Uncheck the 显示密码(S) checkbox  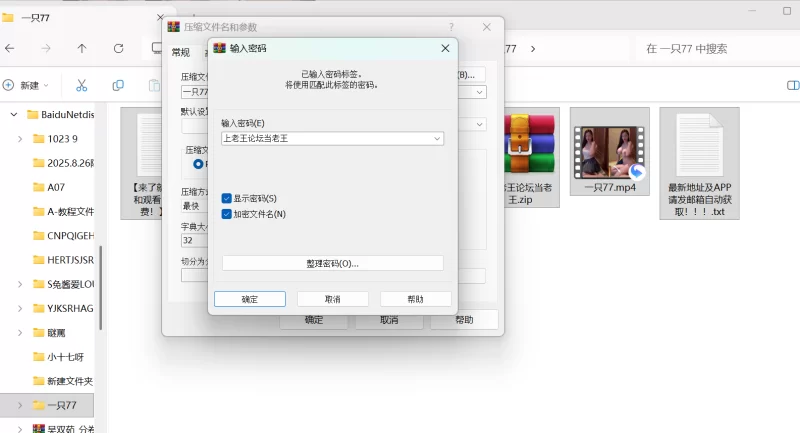click(227, 199)
